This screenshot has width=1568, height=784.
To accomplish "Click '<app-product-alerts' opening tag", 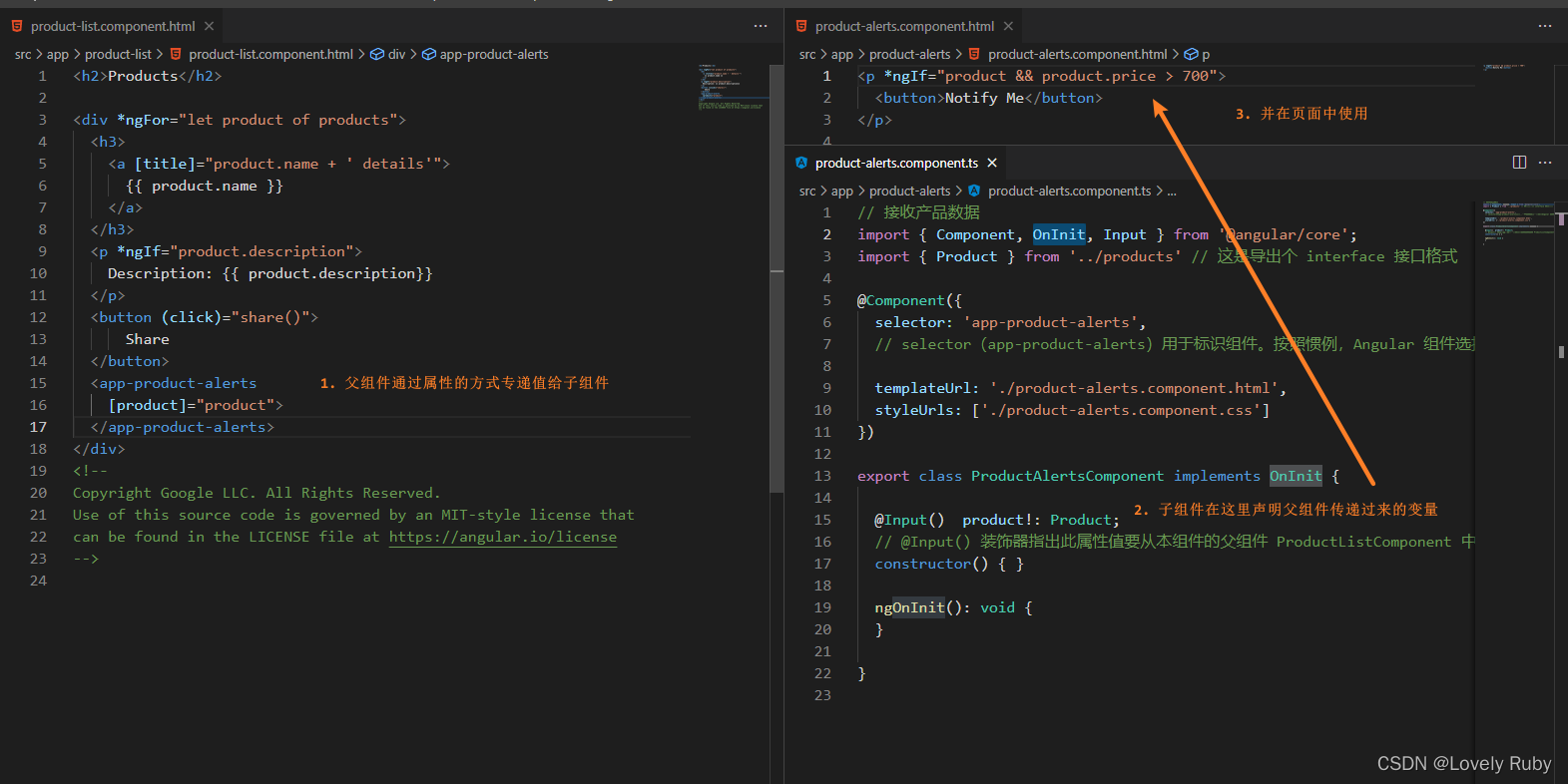I will pyautogui.click(x=174, y=383).
